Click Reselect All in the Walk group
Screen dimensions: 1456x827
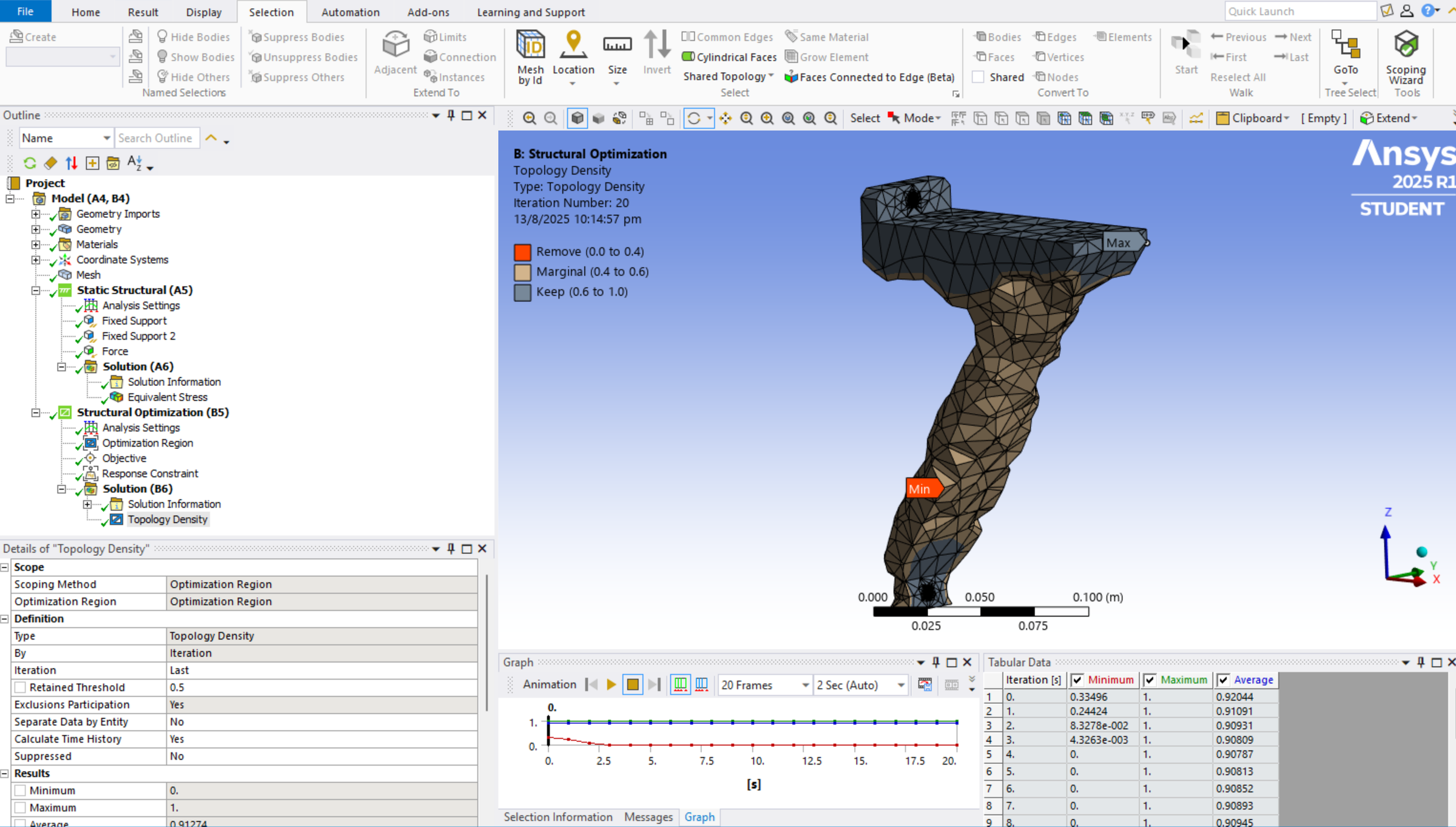coord(1238,77)
